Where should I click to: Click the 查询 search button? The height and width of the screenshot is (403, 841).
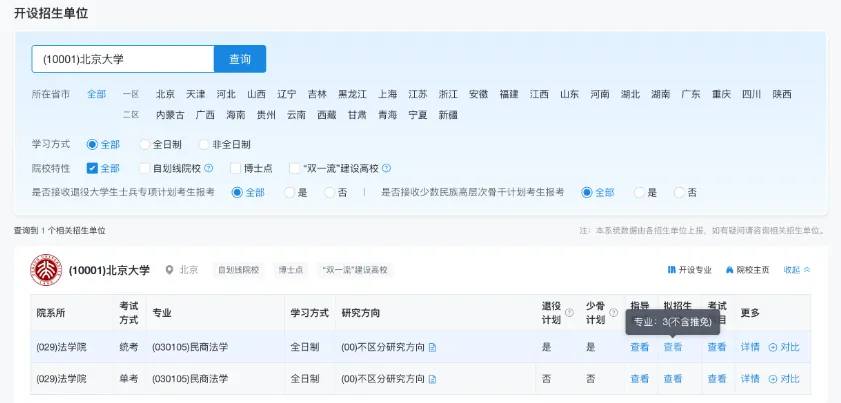(x=240, y=59)
